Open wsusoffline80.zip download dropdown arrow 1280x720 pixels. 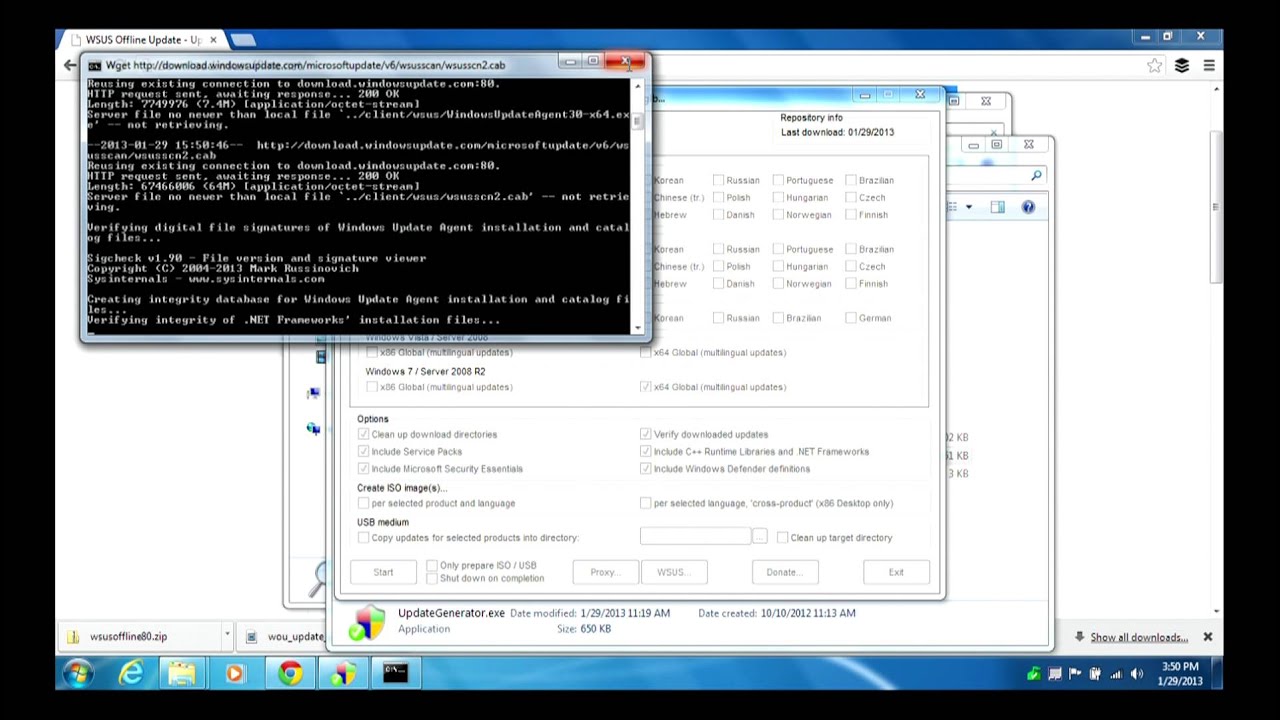coord(227,636)
